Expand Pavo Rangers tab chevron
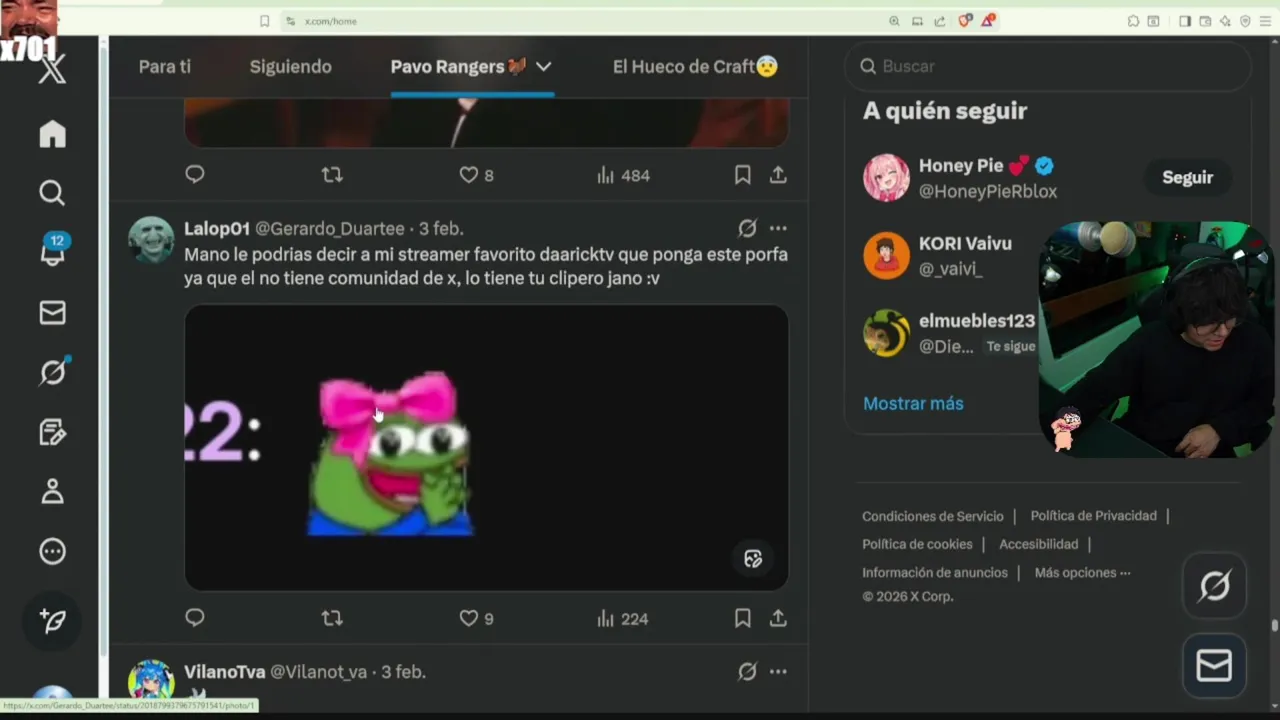This screenshot has width=1280, height=720. (543, 67)
